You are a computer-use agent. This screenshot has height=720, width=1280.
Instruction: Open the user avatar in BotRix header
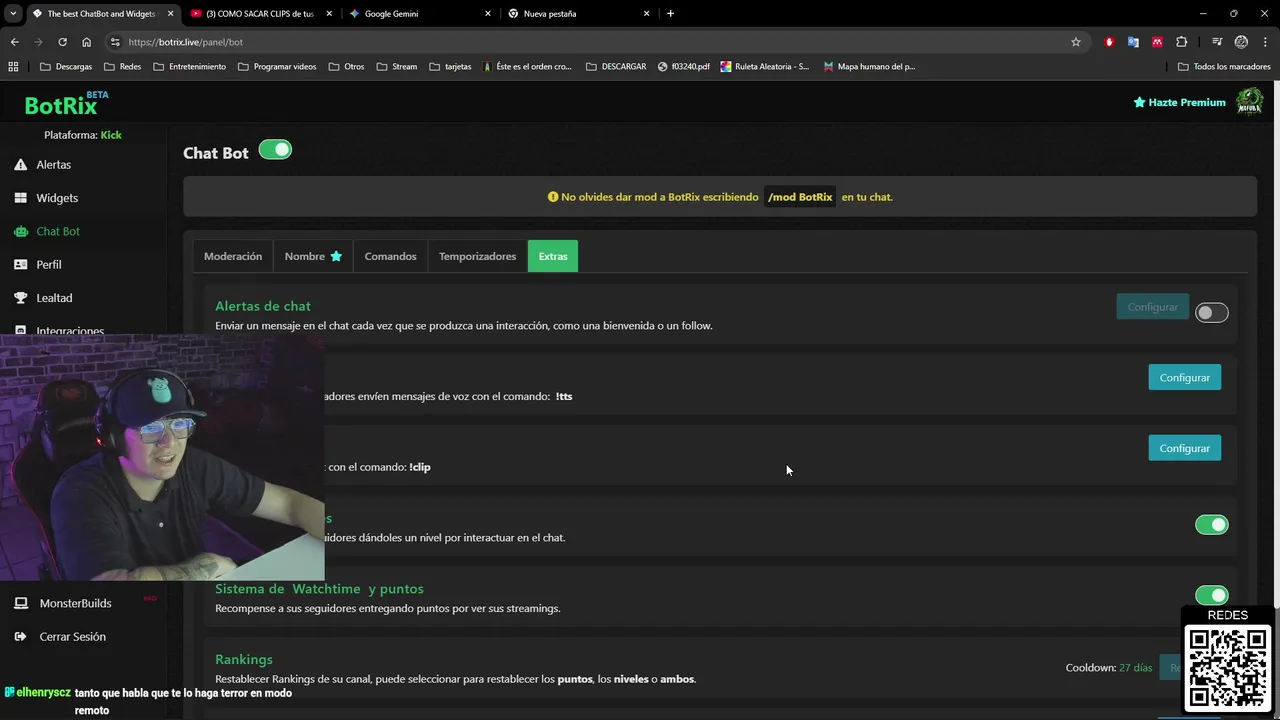[x=1249, y=102]
